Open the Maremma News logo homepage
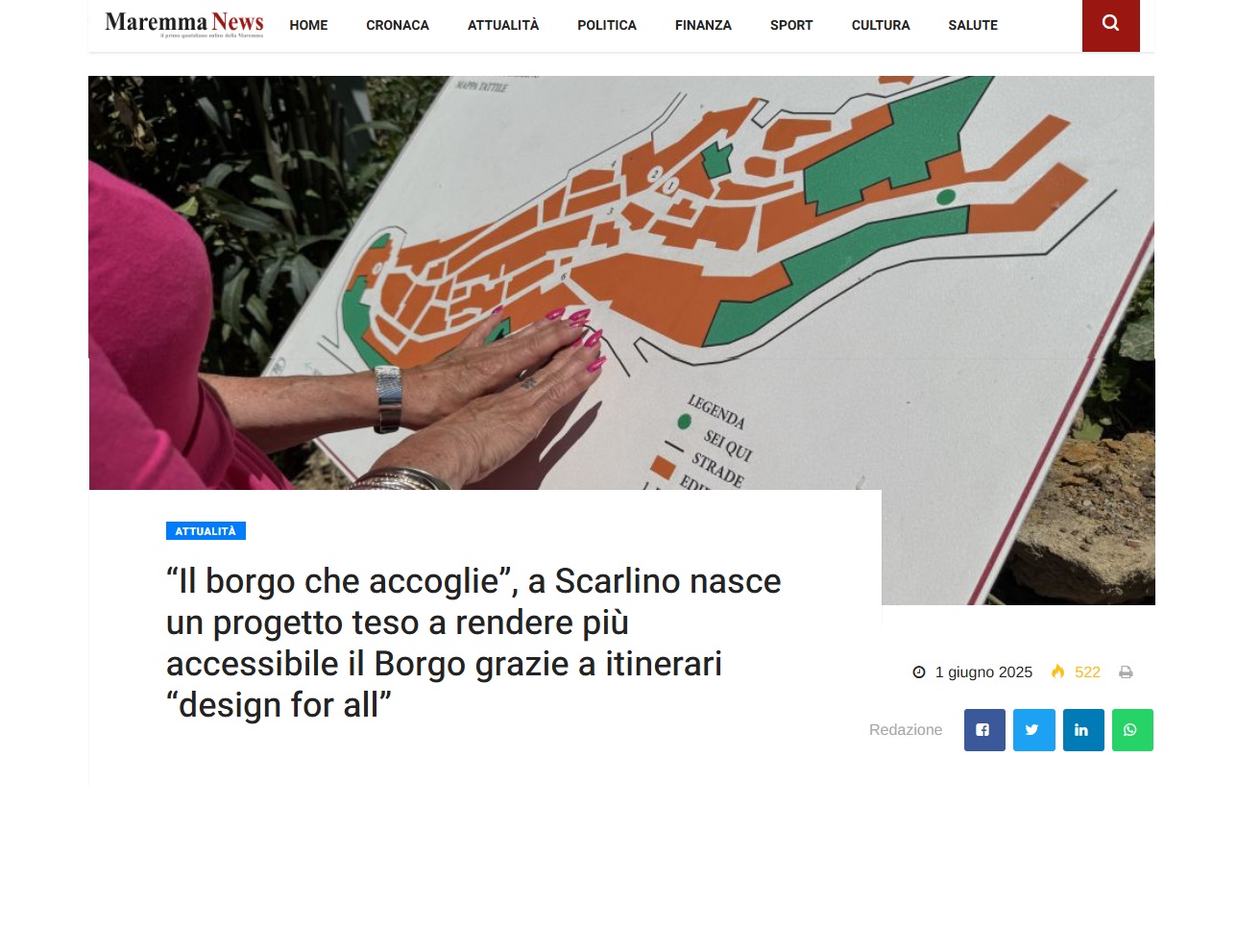The height and width of the screenshot is (952, 1237). tap(183, 24)
